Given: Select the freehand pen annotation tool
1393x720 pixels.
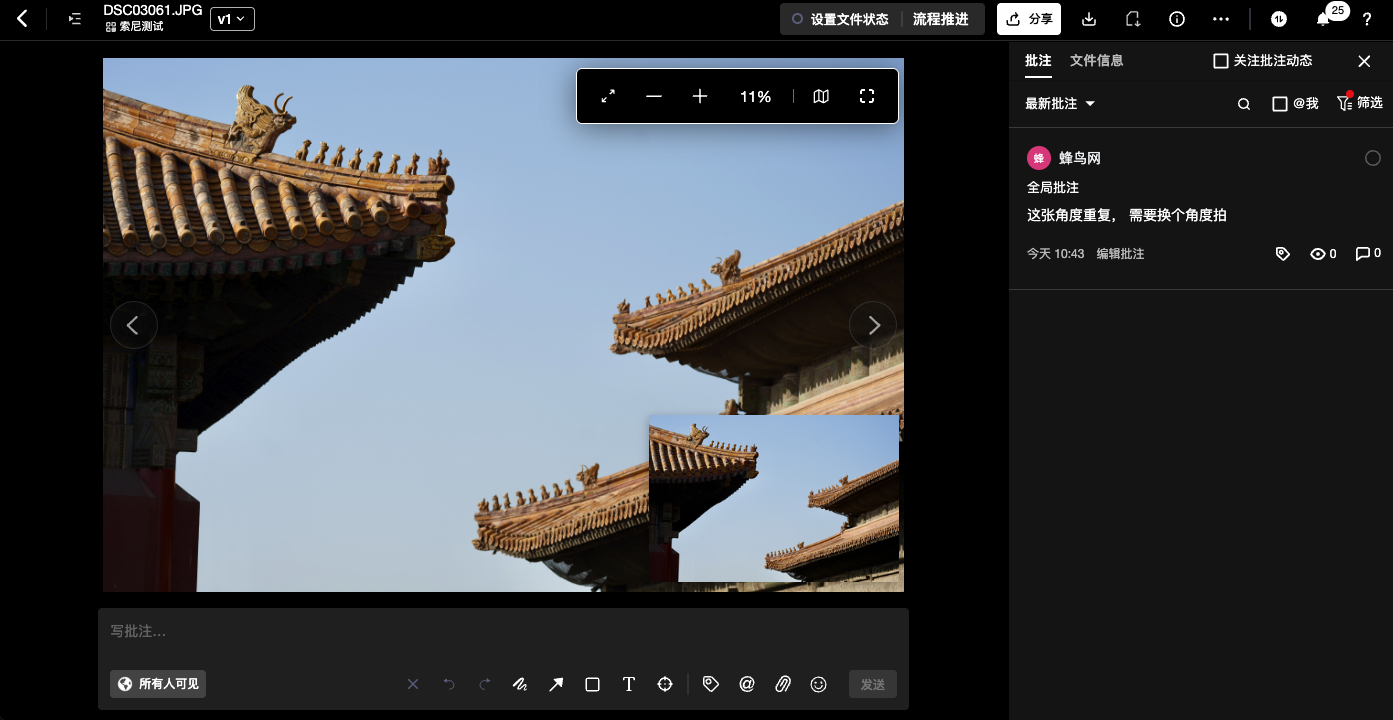Looking at the screenshot, I should 520,684.
